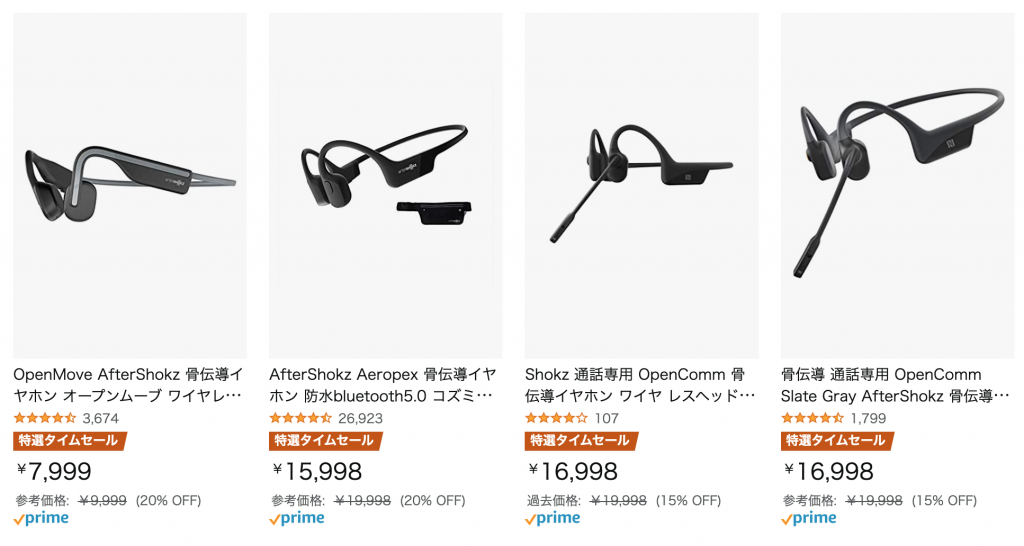This screenshot has height=546, width=1024.
Task: Click the OpenMove AfterShokz product title
Action: [x=128, y=385]
